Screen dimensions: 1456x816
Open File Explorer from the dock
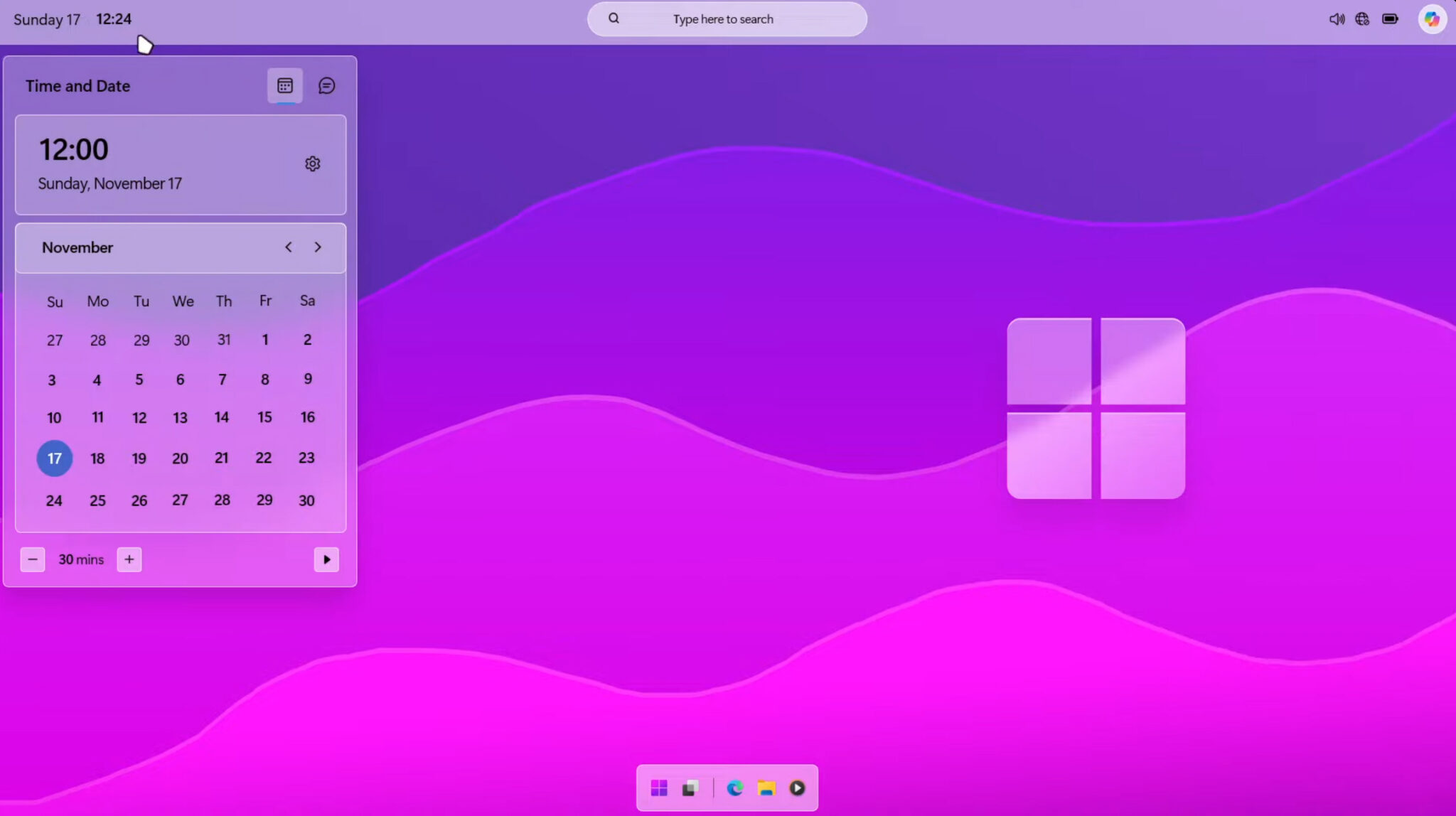click(766, 788)
